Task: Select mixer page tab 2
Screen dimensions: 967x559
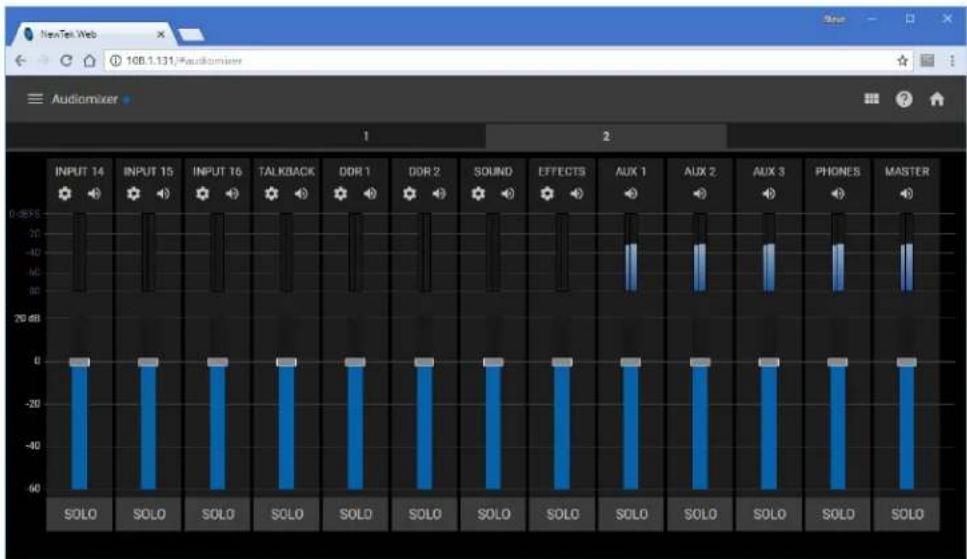Action: [x=606, y=136]
